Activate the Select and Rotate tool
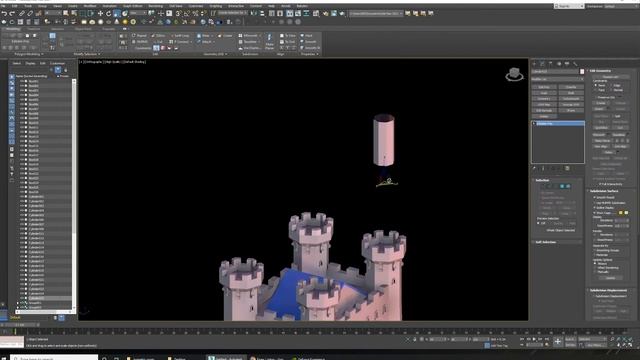This screenshot has height=360, width=640. click(x=109, y=13)
